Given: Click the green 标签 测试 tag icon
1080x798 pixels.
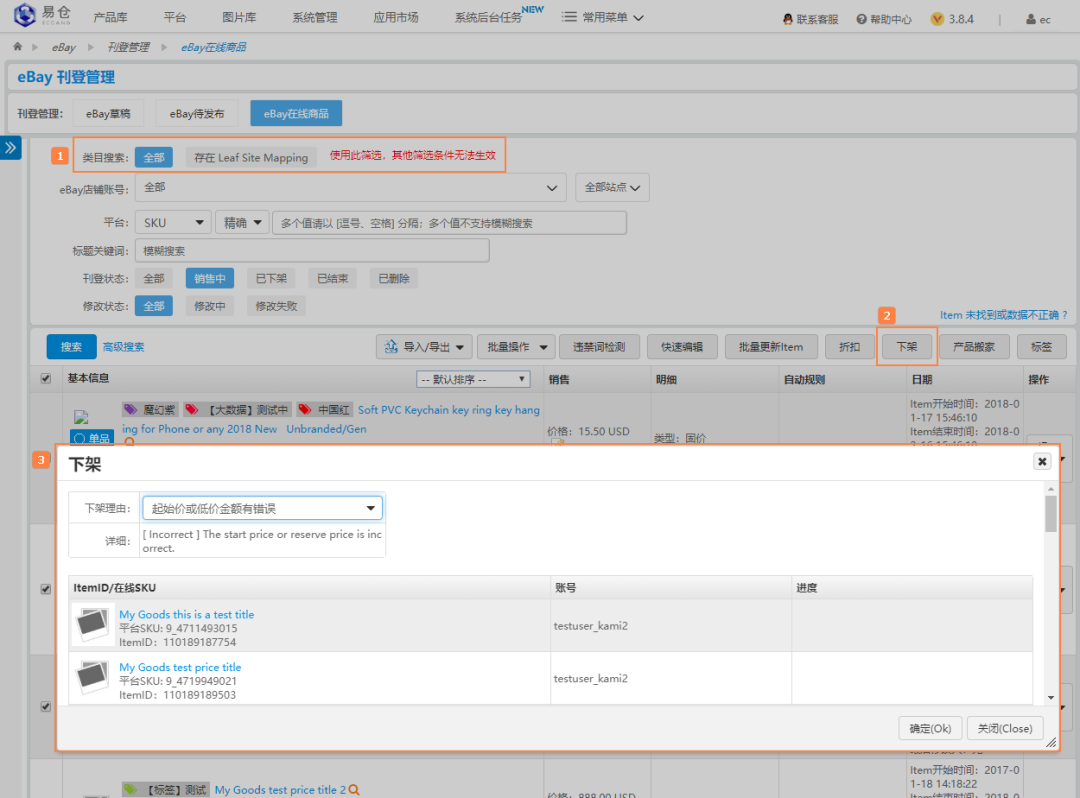Looking at the screenshot, I should 130,789.
